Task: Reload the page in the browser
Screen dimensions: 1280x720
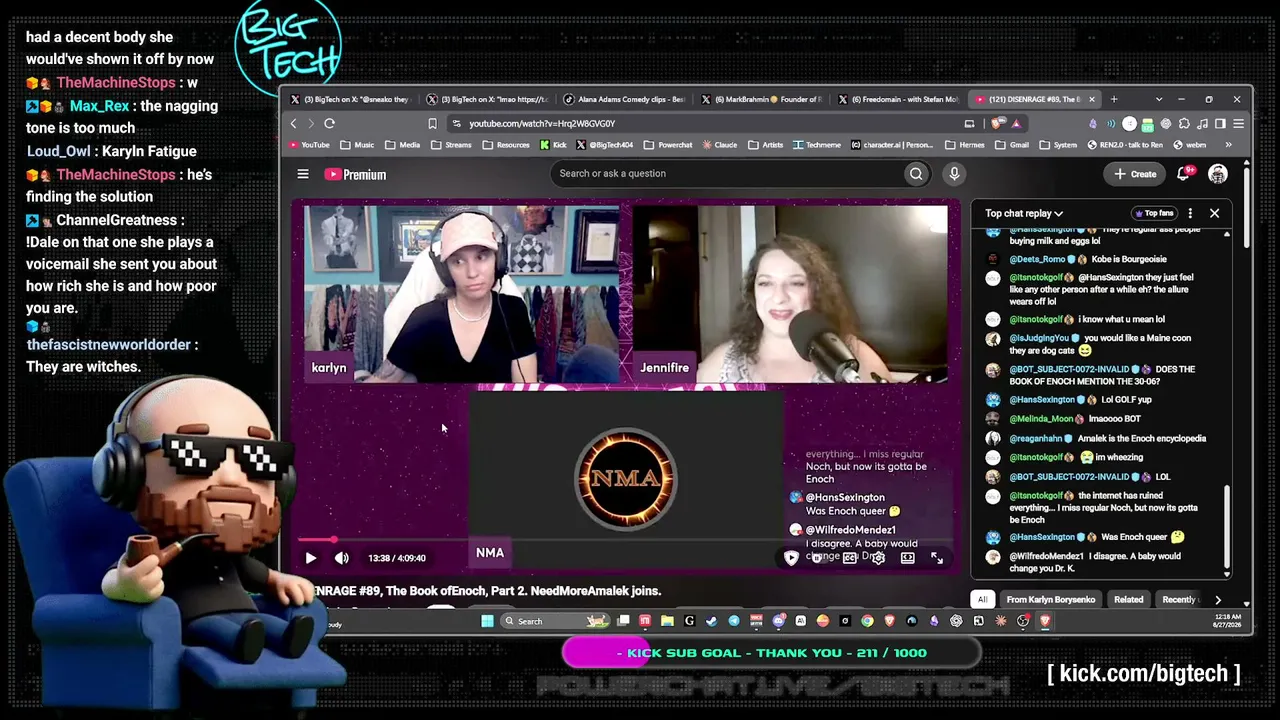Action: (x=329, y=123)
